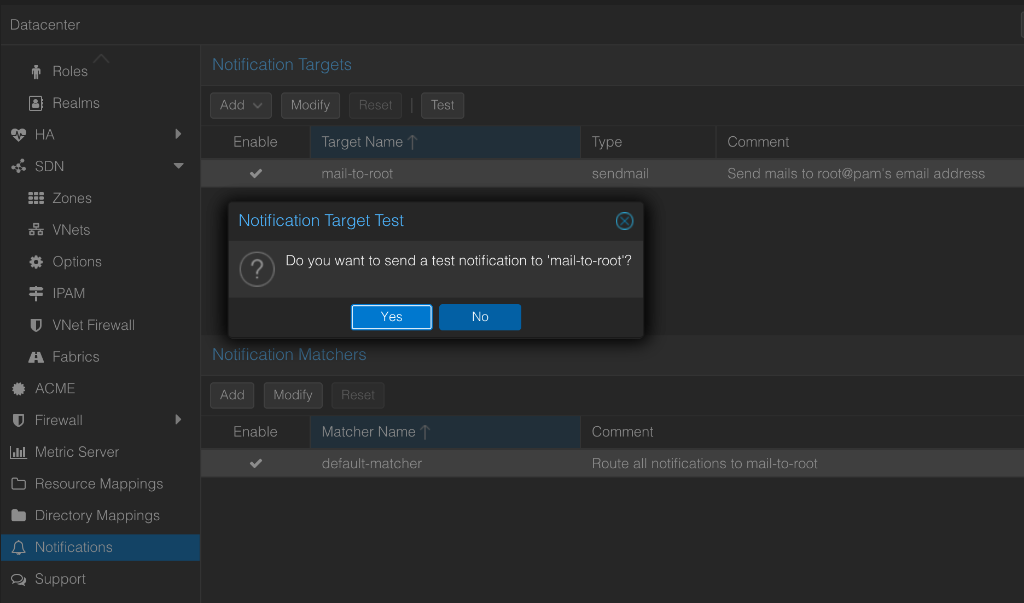Click Yes to send the test notification
Viewport: 1024px width, 603px height.
tap(391, 316)
